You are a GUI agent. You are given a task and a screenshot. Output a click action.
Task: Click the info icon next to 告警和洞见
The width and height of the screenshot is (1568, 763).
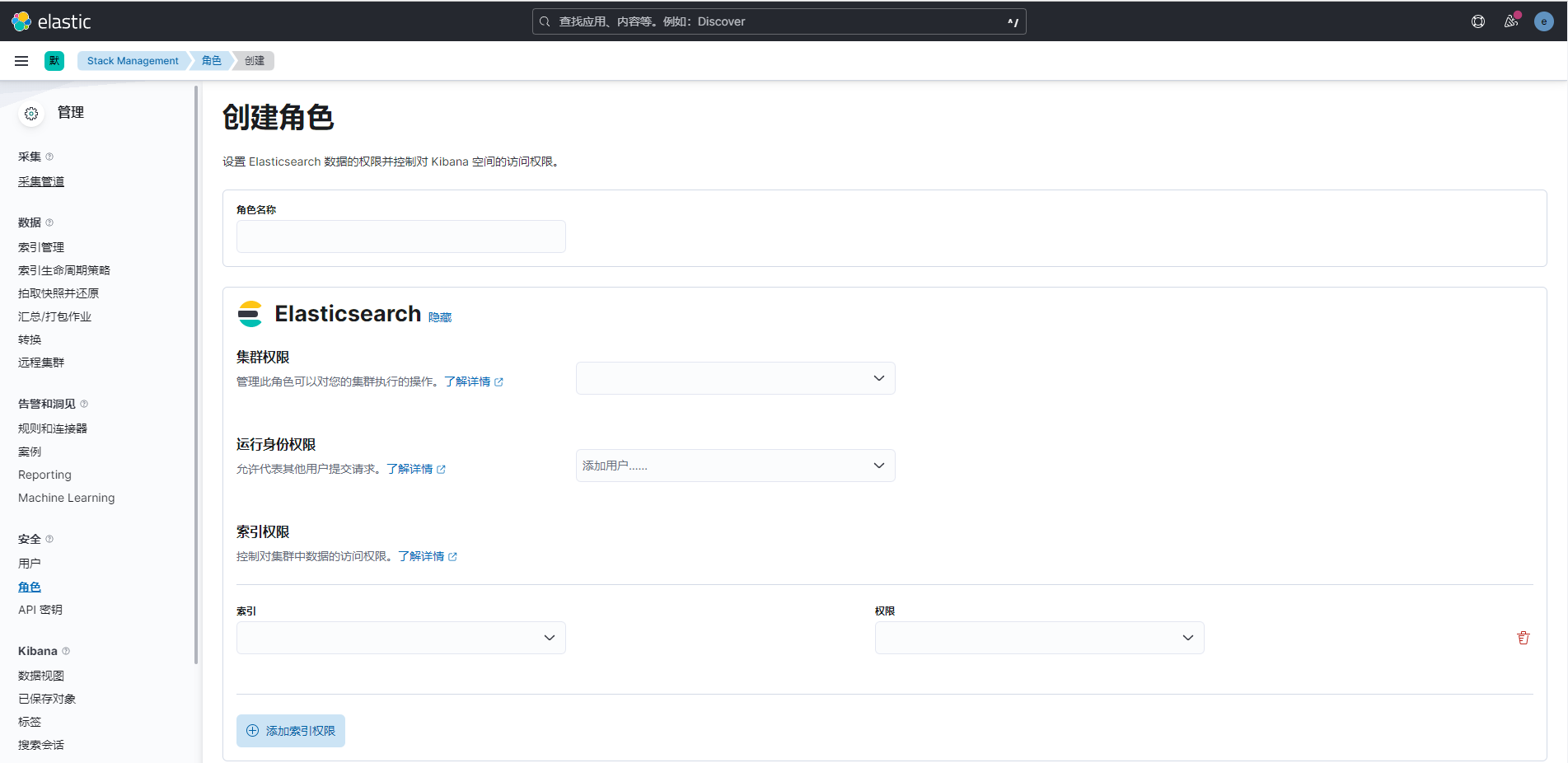tap(84, 404)
